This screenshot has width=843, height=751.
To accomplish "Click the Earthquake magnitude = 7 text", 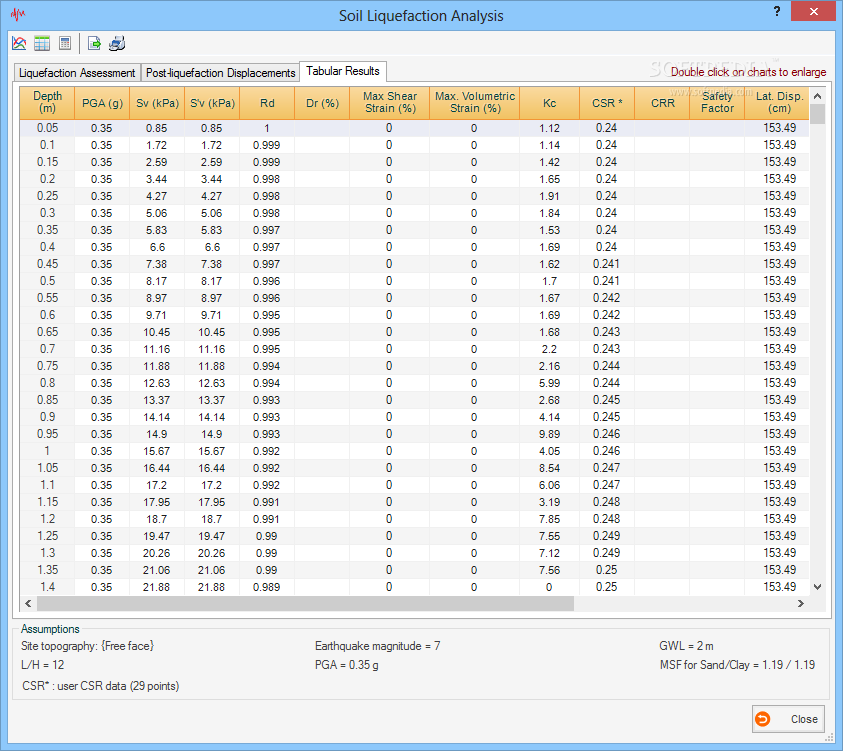I will [377, 646].
